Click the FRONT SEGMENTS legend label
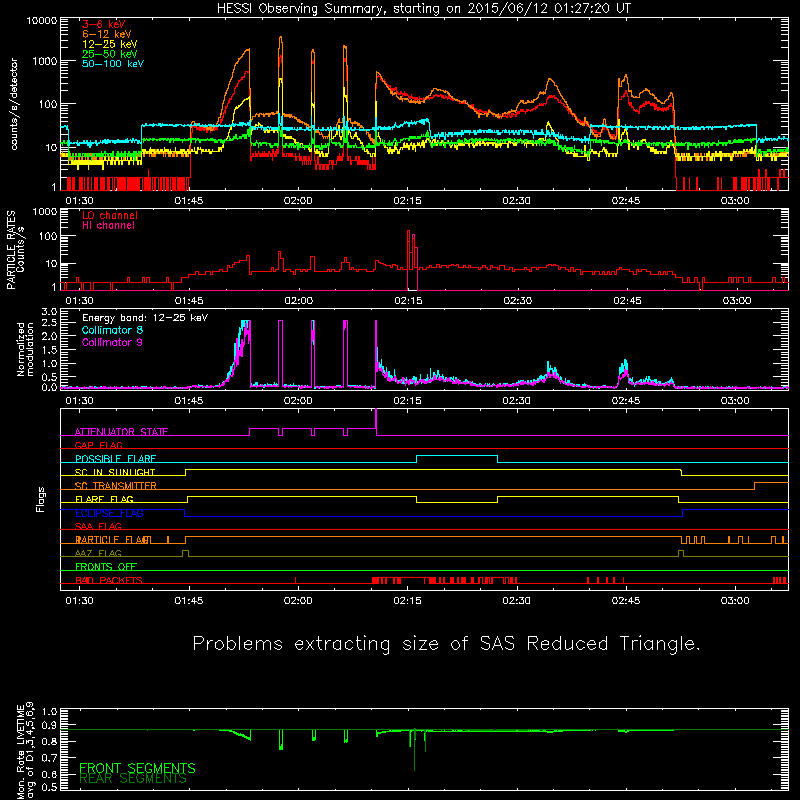The image size is (800, 800). pos(137,768)
